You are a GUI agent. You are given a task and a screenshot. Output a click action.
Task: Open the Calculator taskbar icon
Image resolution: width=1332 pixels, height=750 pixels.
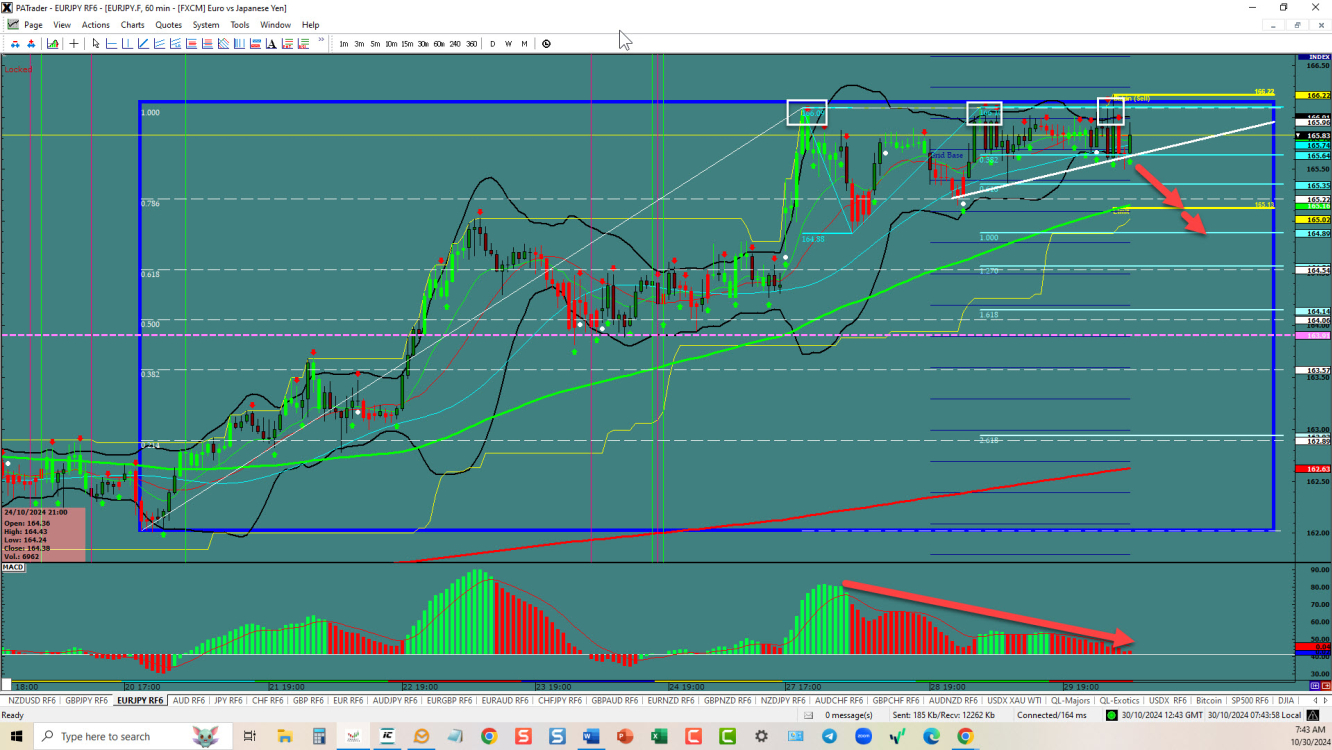(319, 736)
